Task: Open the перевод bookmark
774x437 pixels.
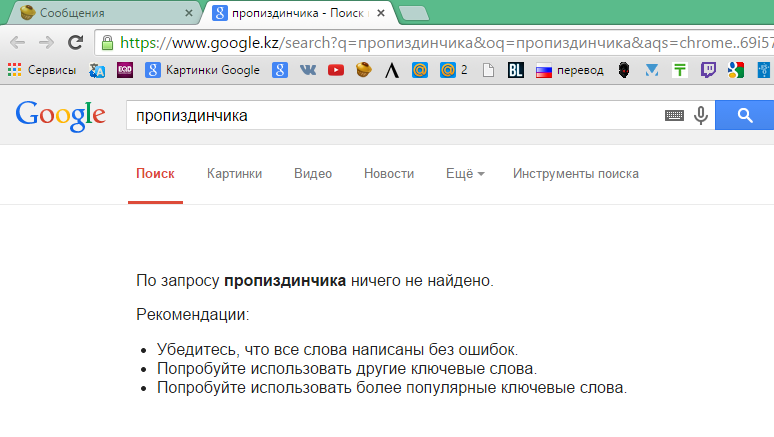Action: click(570, 70)
